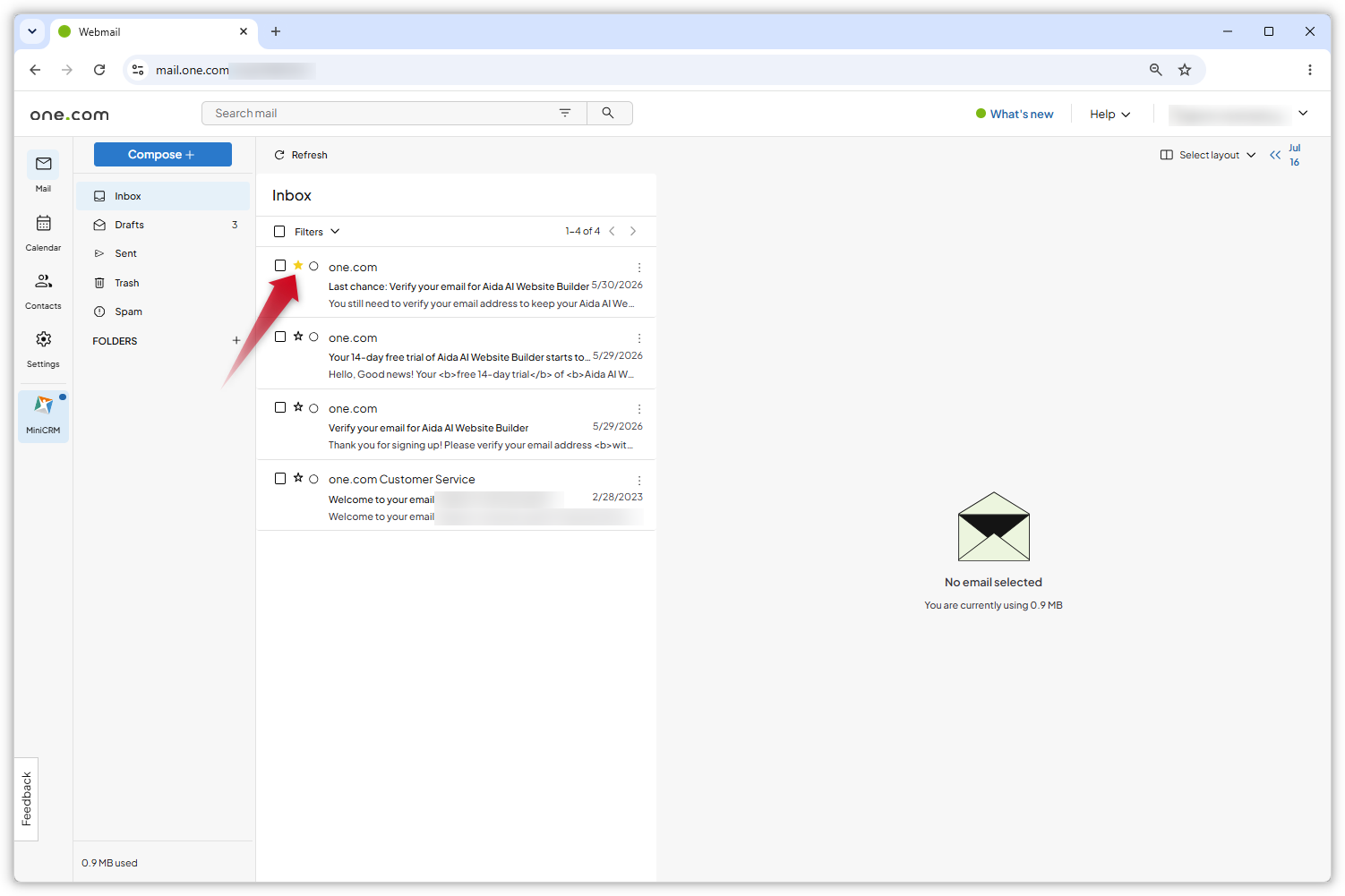The image size is (1345, 896).
Task: Click the one.com logo
Action: [70, 115]
